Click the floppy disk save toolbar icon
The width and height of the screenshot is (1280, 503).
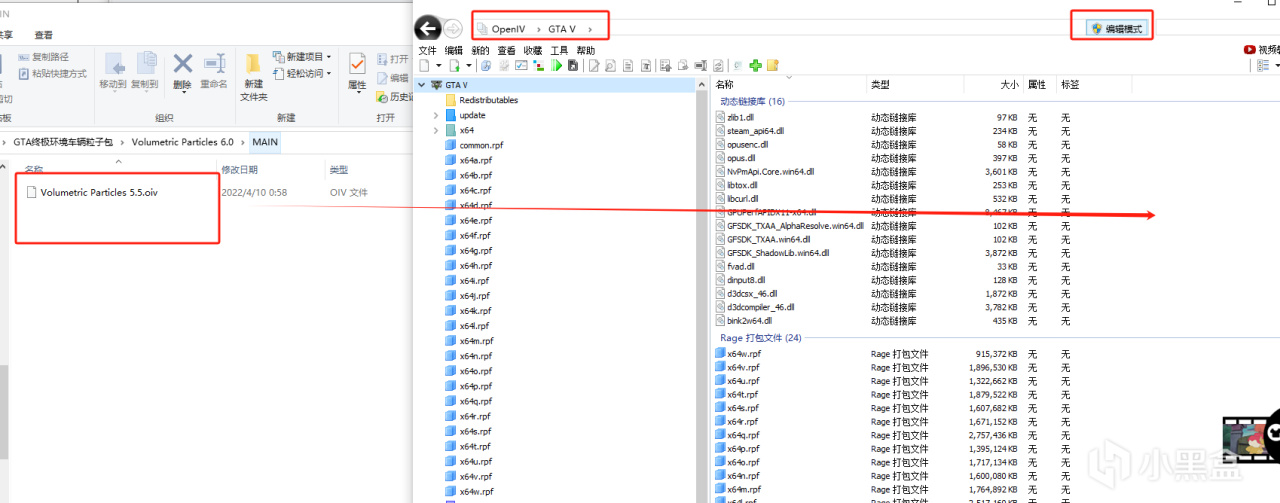[x=573, y=65]
